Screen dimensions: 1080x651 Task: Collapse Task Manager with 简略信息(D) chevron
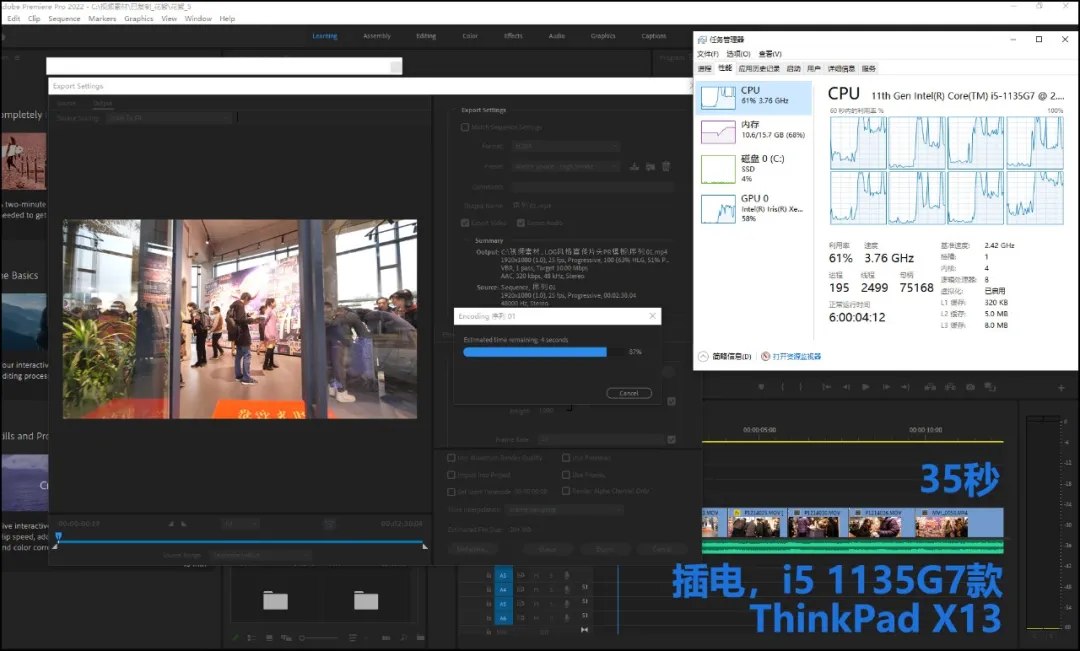703,356
